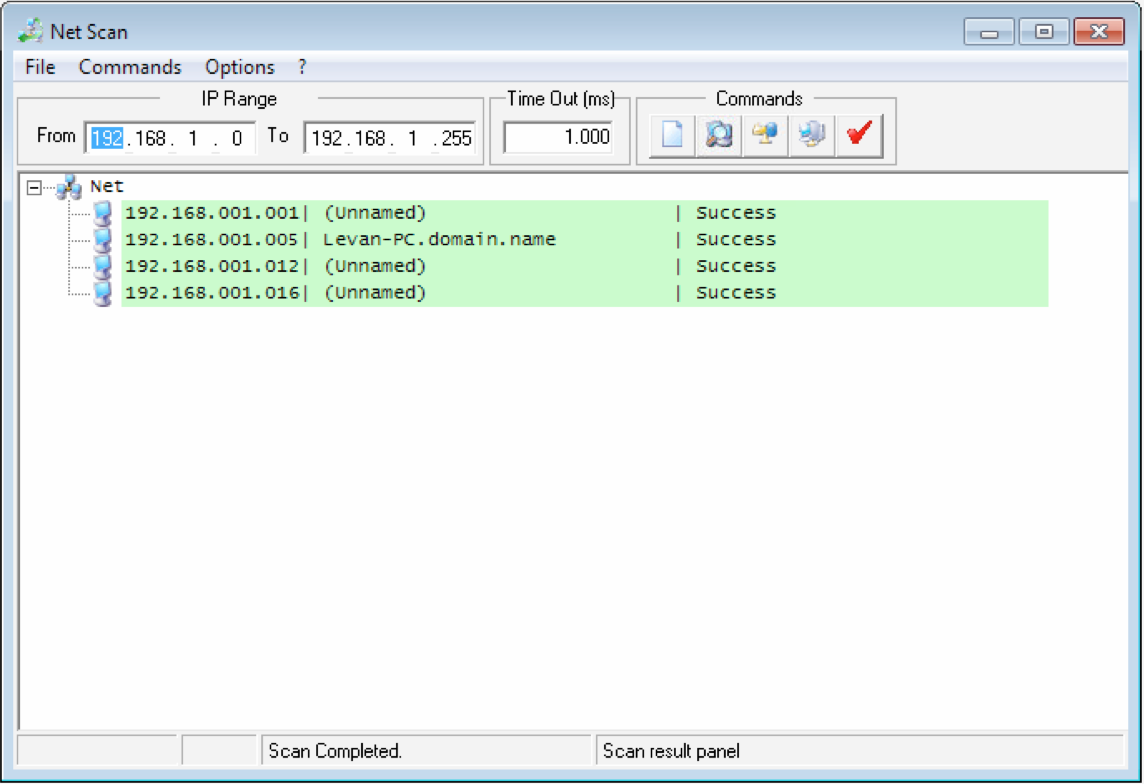Select the computer icon beside 192.168.001.016
The image size is (1144, 784).
pyautogui.click(x=103, y=292)
